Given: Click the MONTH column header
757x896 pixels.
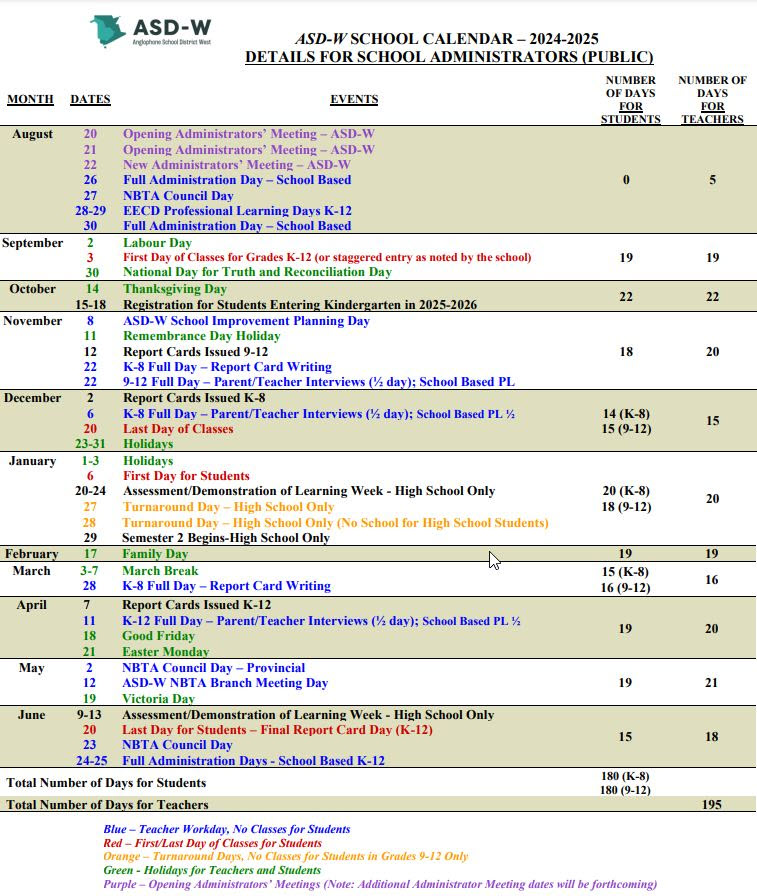Looking at the screenshot, I should 30,99.
